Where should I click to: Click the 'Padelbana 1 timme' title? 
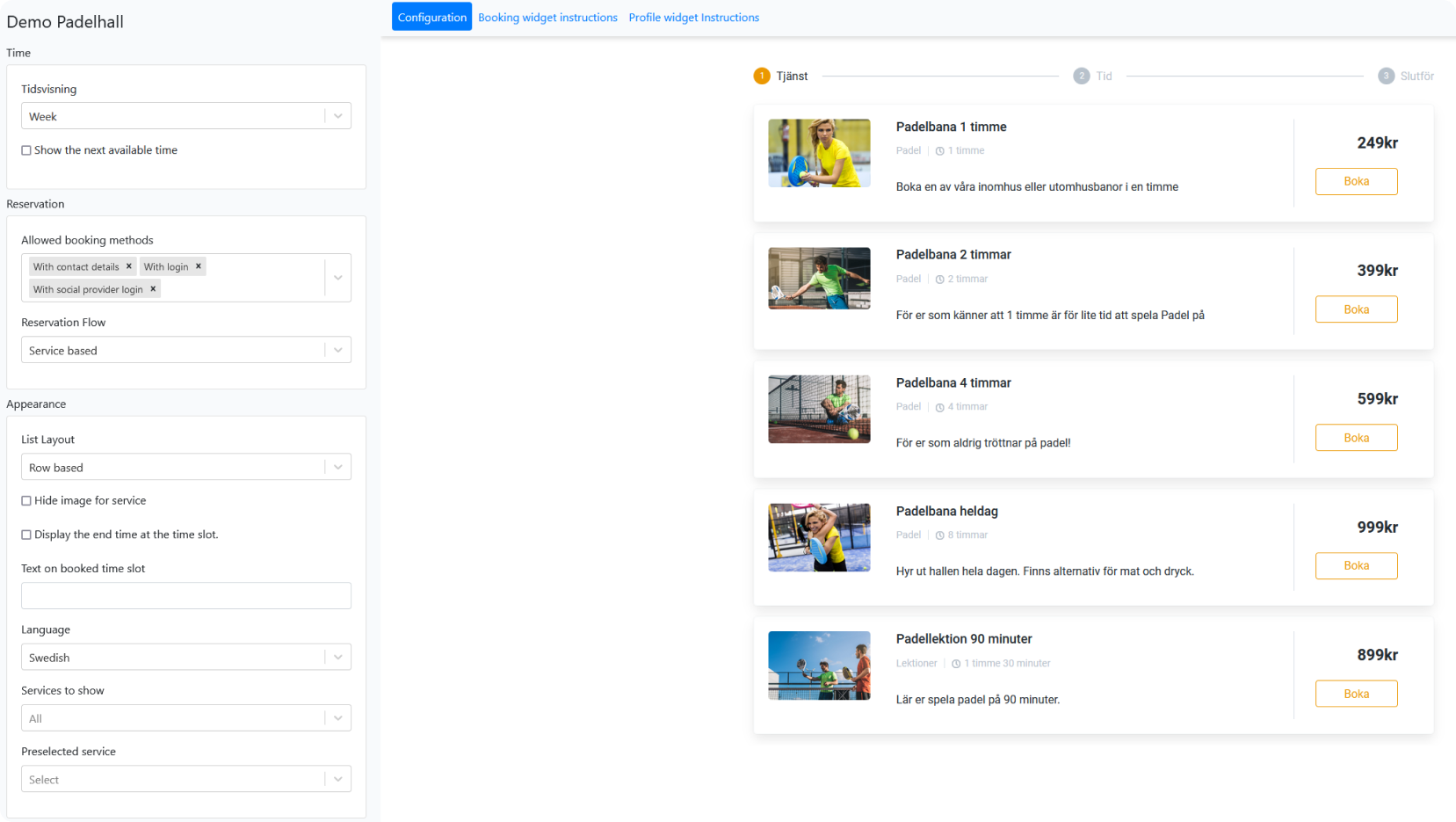coord(952,127)
